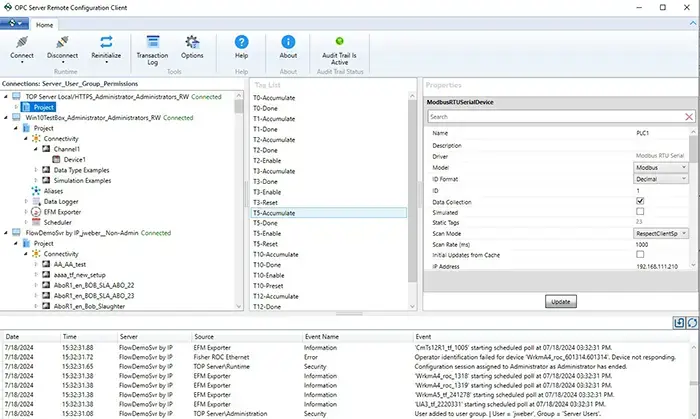Expand the AA_AA_test channel arrow
The width and height of the screenshot is (700, 419).
36,264
